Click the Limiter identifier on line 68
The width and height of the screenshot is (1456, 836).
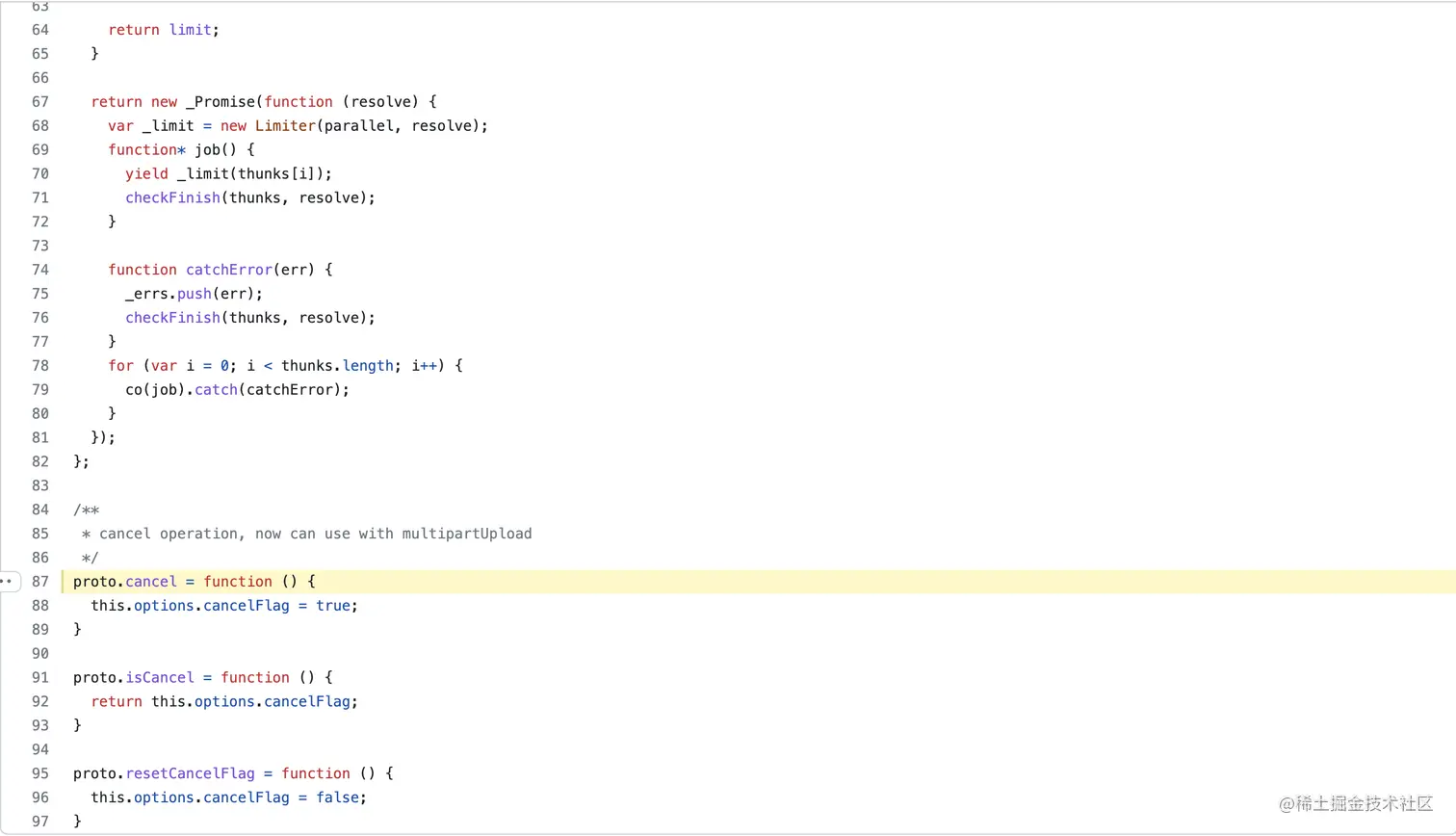click(285, 126)
